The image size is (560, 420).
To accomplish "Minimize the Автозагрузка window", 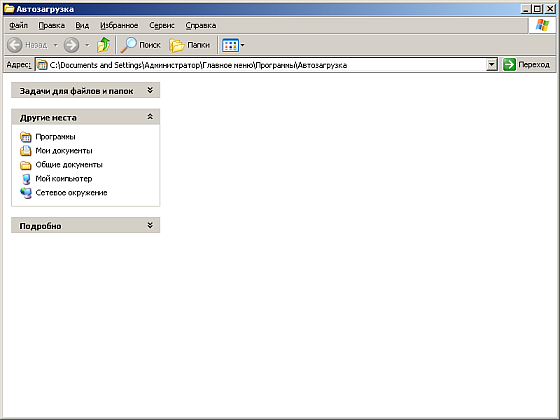I will [525, 9].
